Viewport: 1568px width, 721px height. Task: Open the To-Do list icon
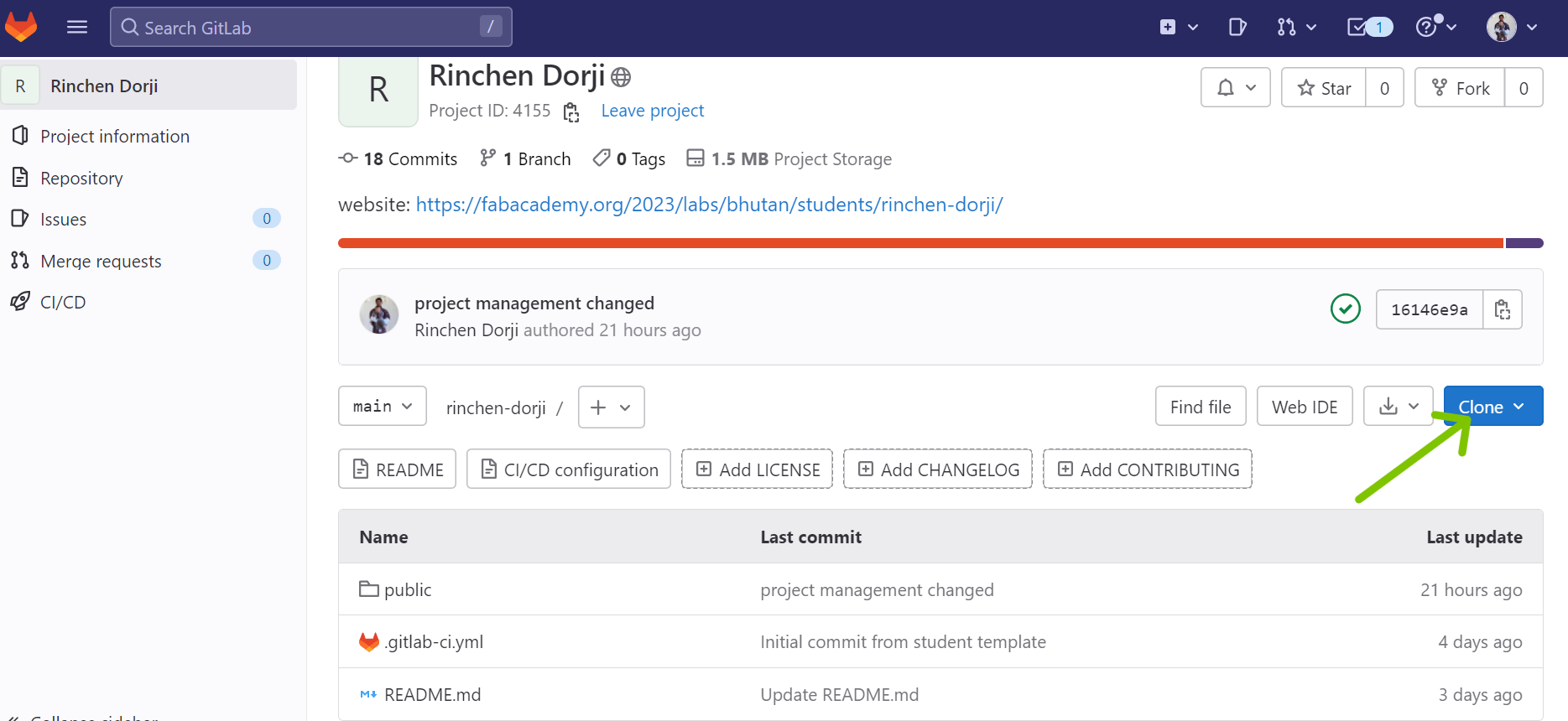(x=1369, y=27)
